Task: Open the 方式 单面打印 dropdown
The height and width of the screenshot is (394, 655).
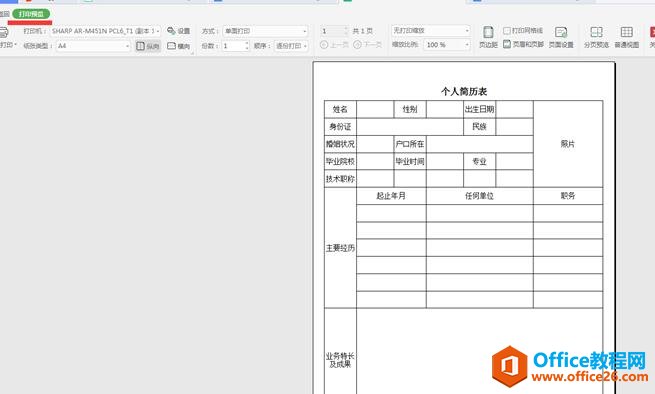Action: [x=266, y=31]
